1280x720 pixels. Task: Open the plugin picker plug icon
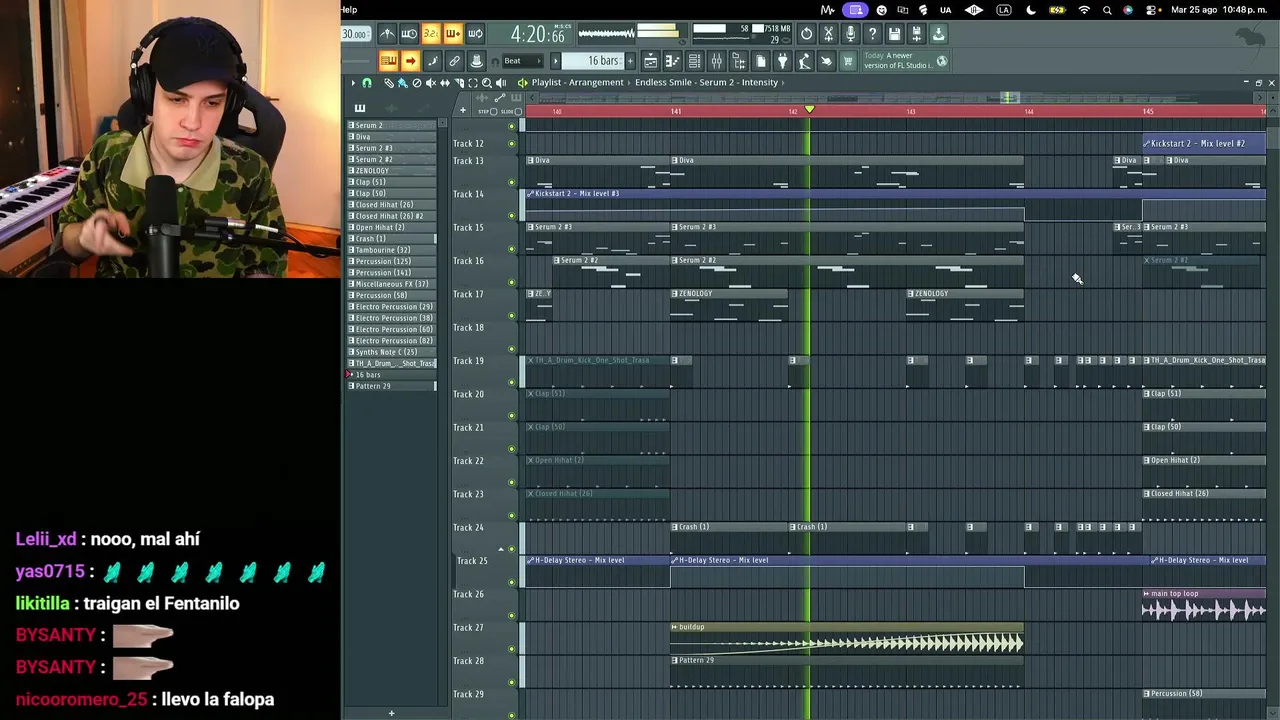[x=782, y=62]
